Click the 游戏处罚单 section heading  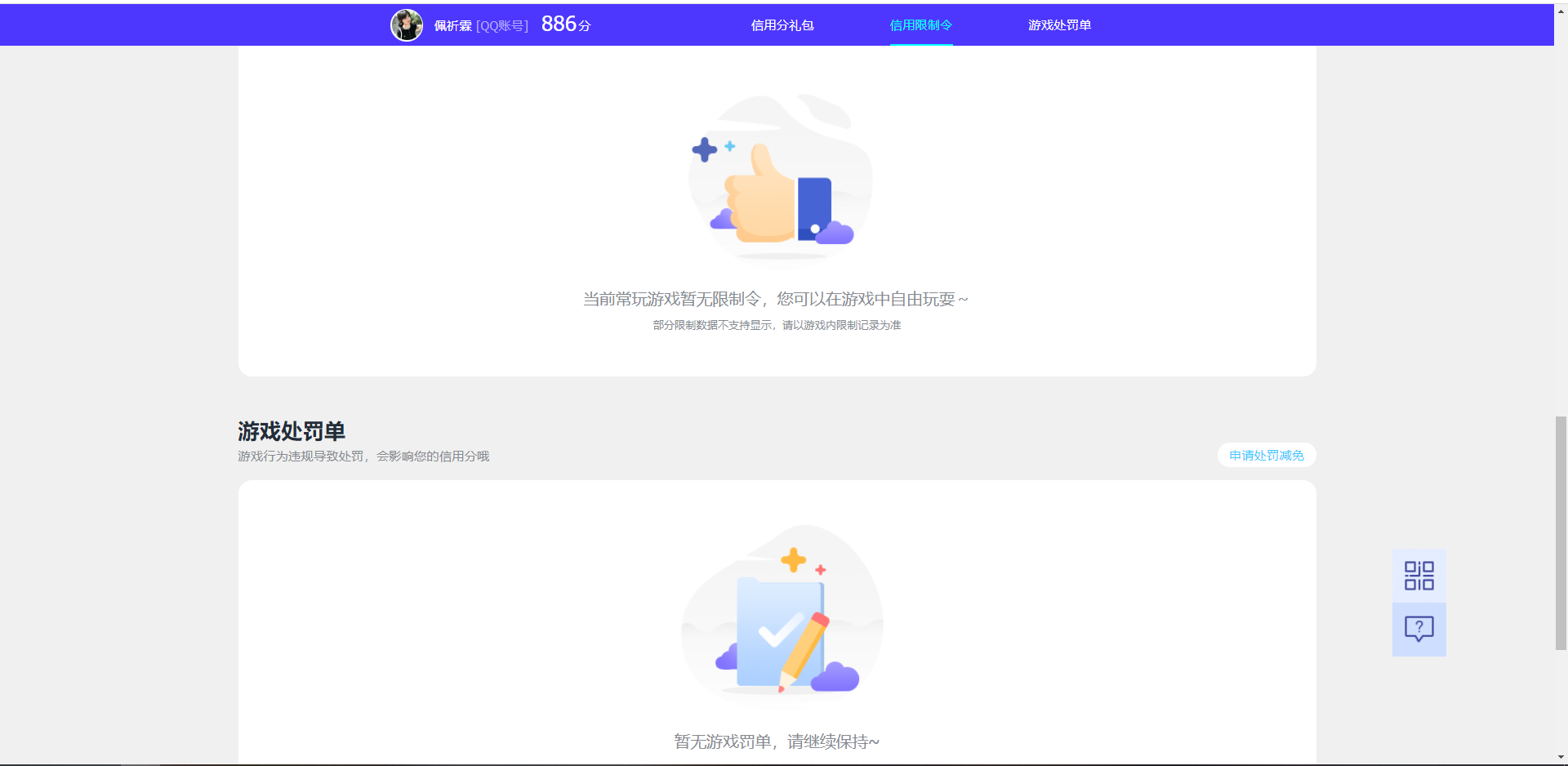coord(292,431)
